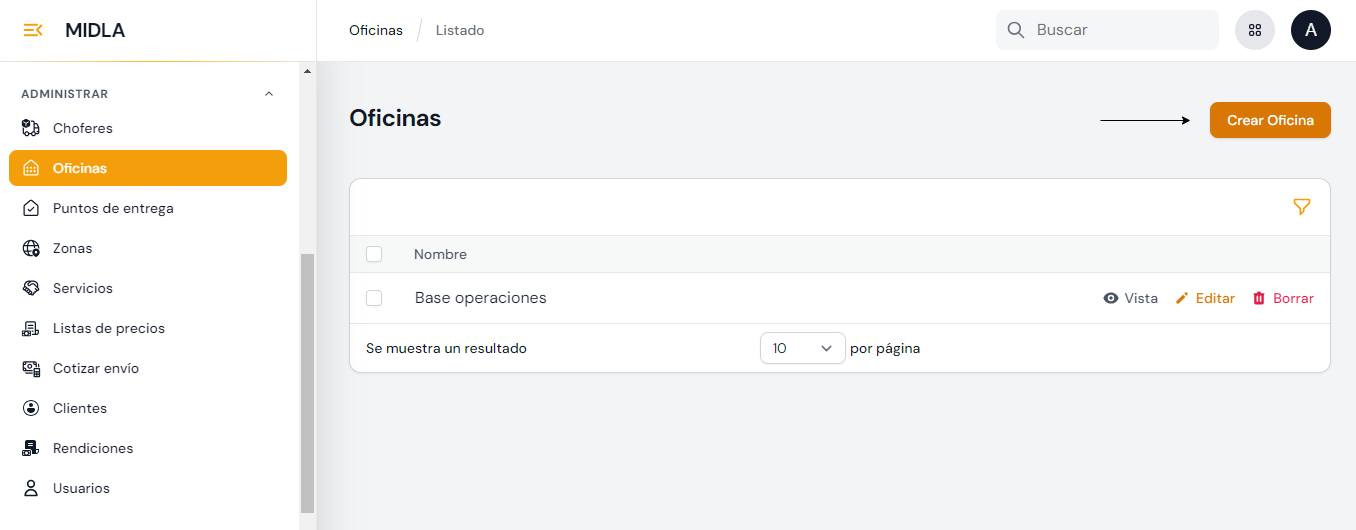Screen dimensions: 1356x530
Task: Open the per page dropdown showing 10
Action: point(802,348)
